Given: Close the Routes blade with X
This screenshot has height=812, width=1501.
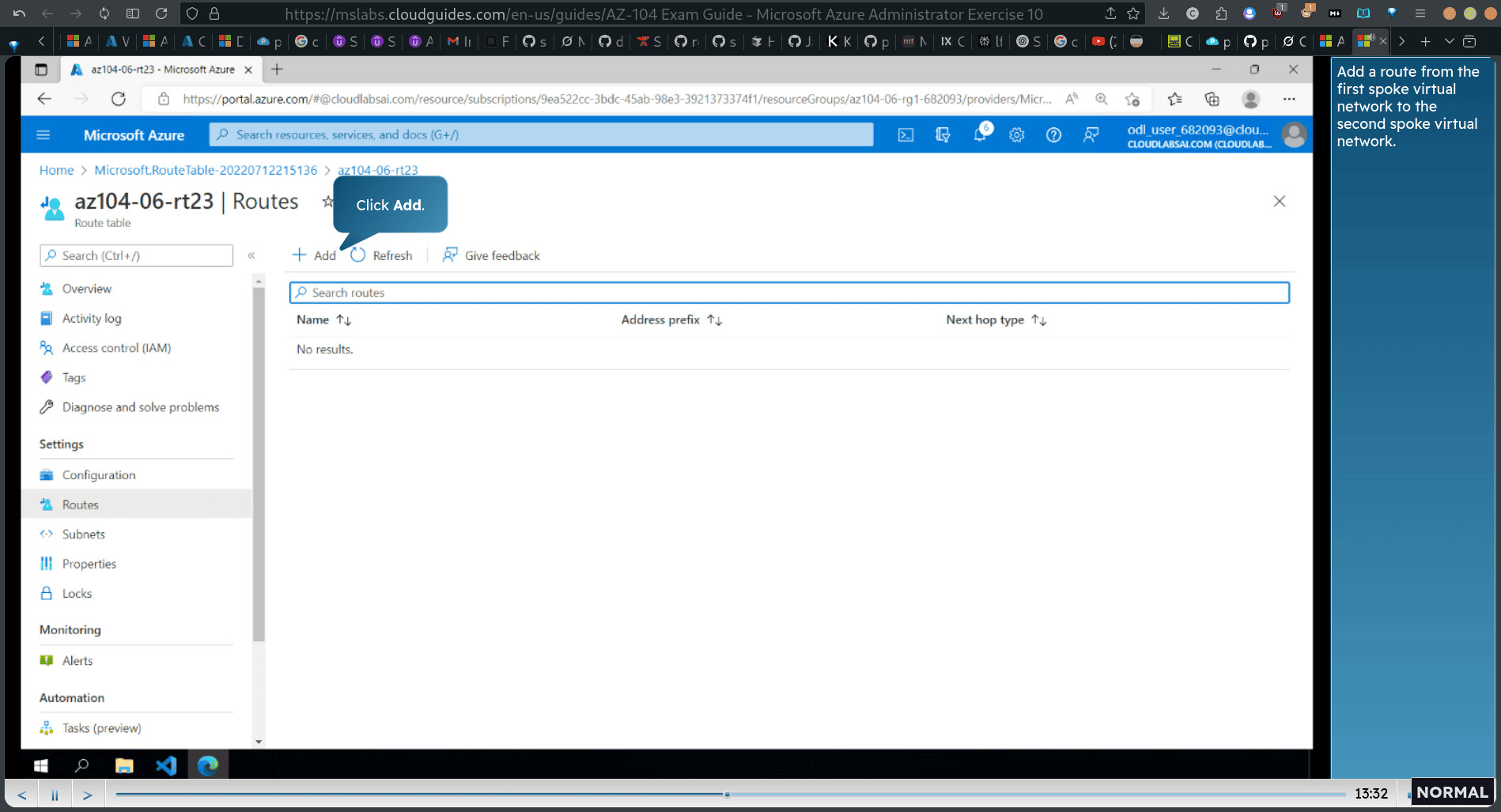Looking at the screenshot, I should coord(1280,202).
